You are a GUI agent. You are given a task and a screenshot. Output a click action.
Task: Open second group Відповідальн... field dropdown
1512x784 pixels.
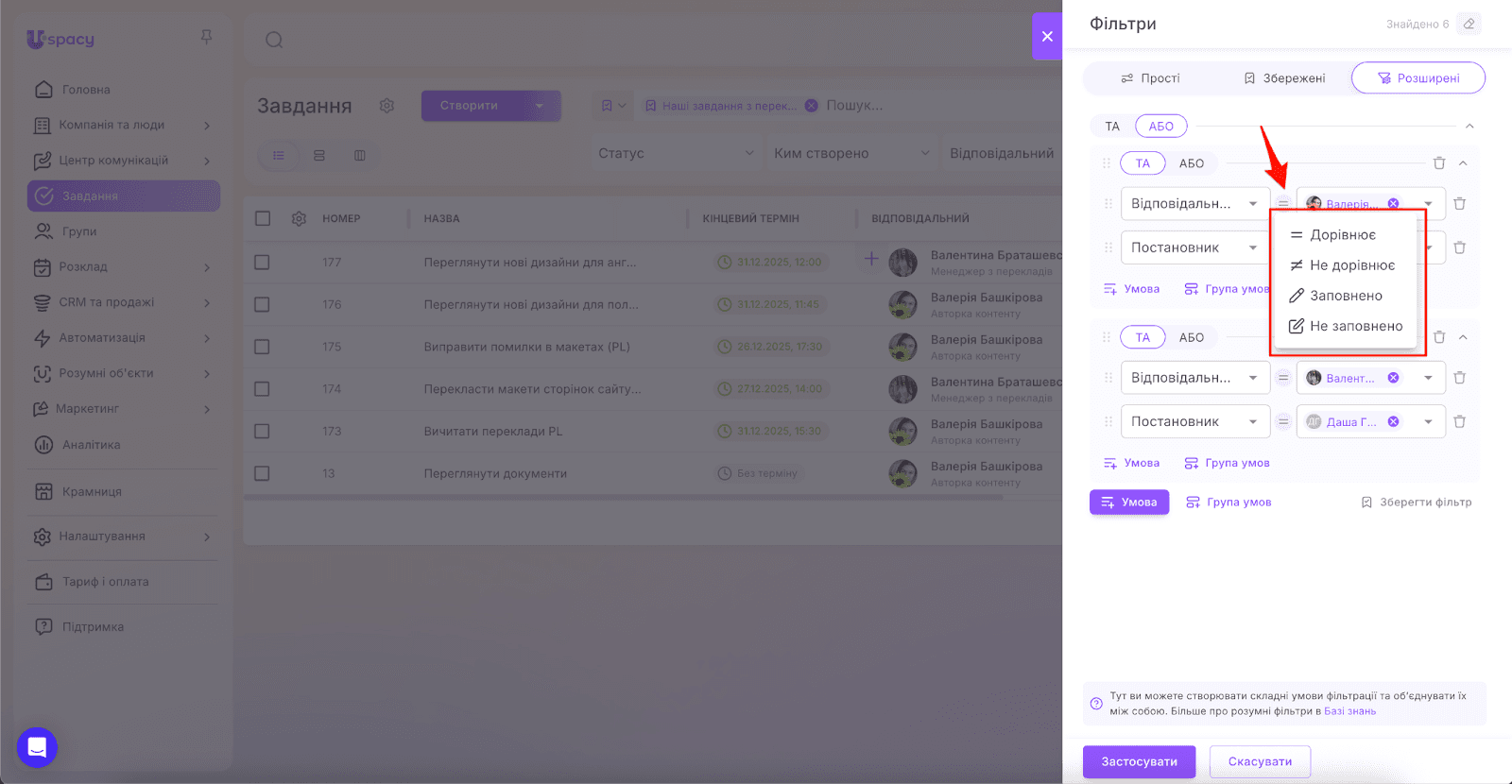1194,378
